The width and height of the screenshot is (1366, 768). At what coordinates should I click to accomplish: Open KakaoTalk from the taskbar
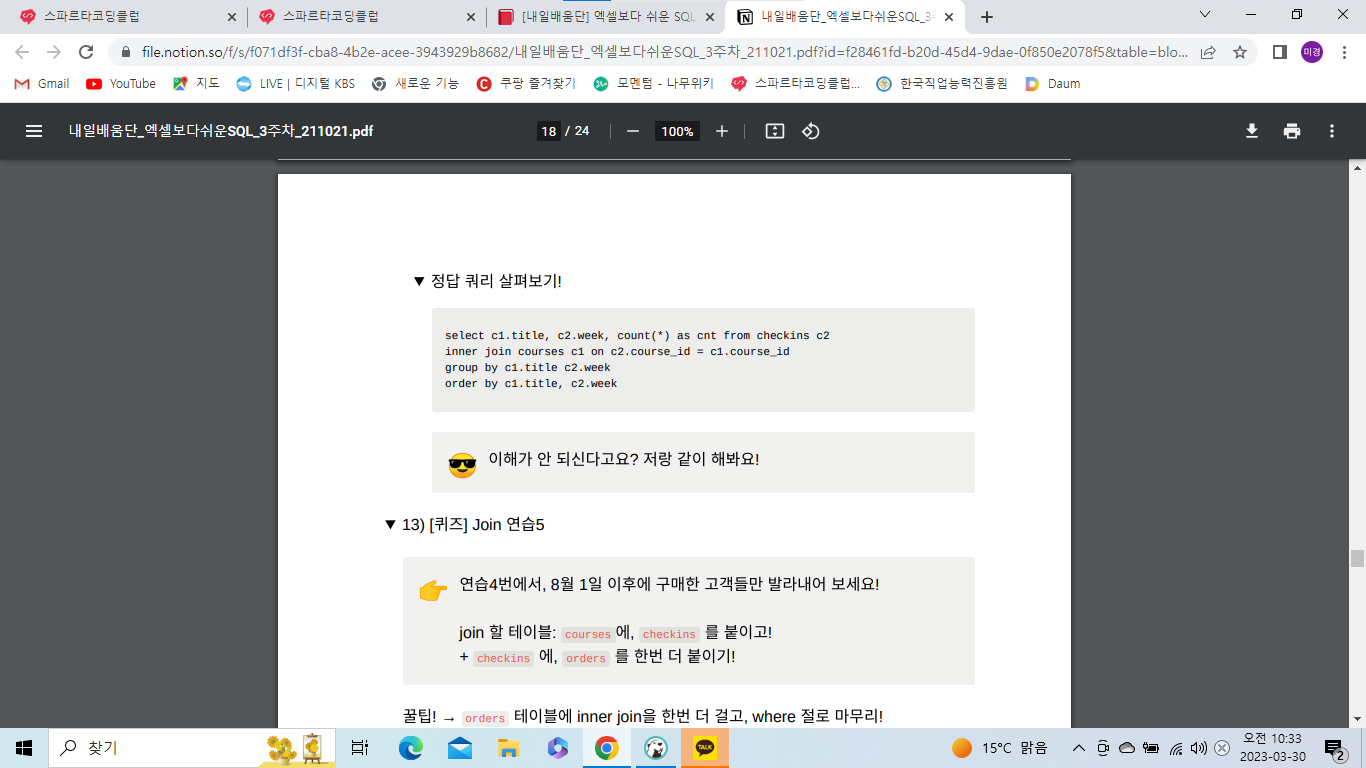point(704,748)
